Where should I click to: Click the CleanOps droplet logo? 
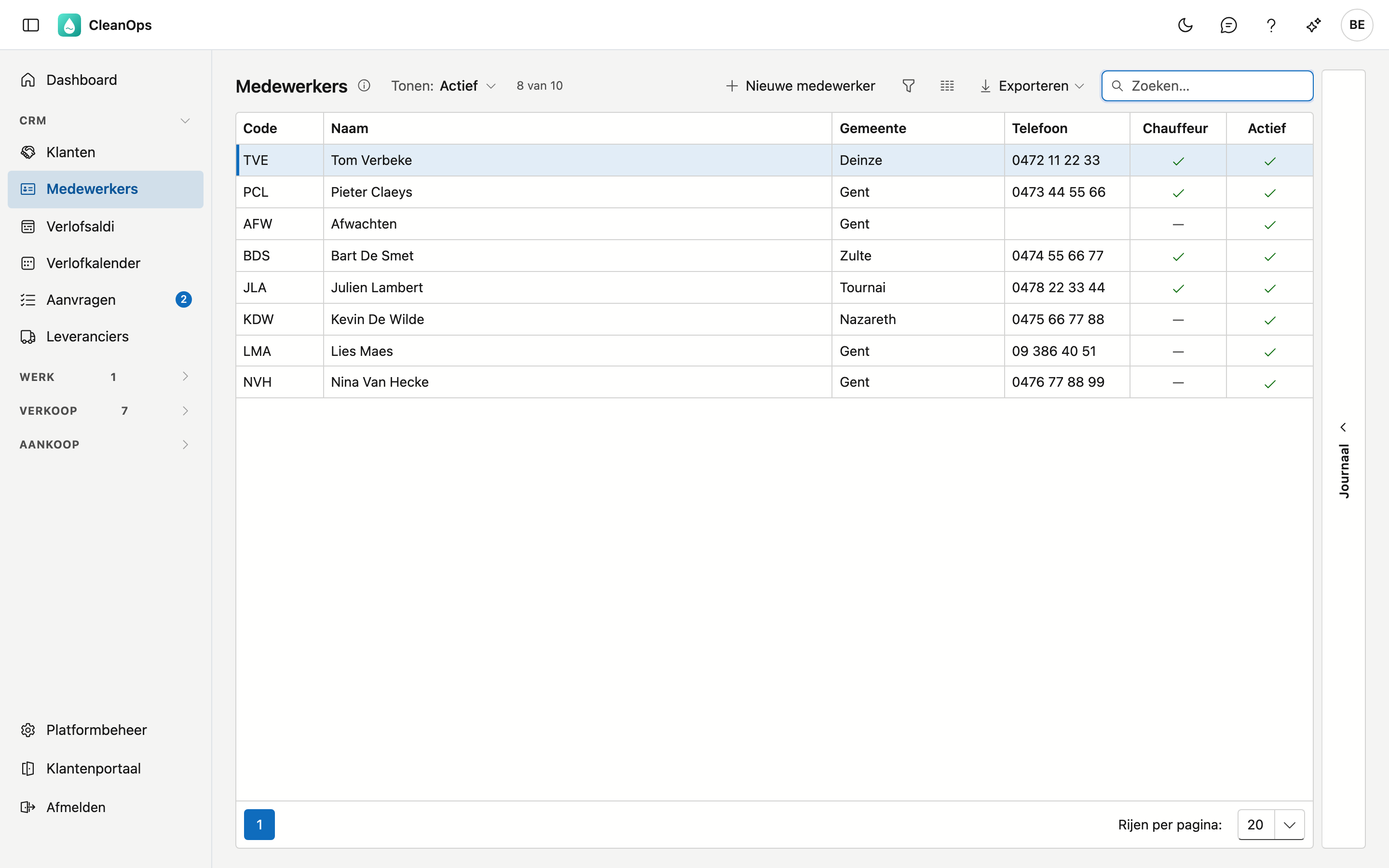click(69, 25)
